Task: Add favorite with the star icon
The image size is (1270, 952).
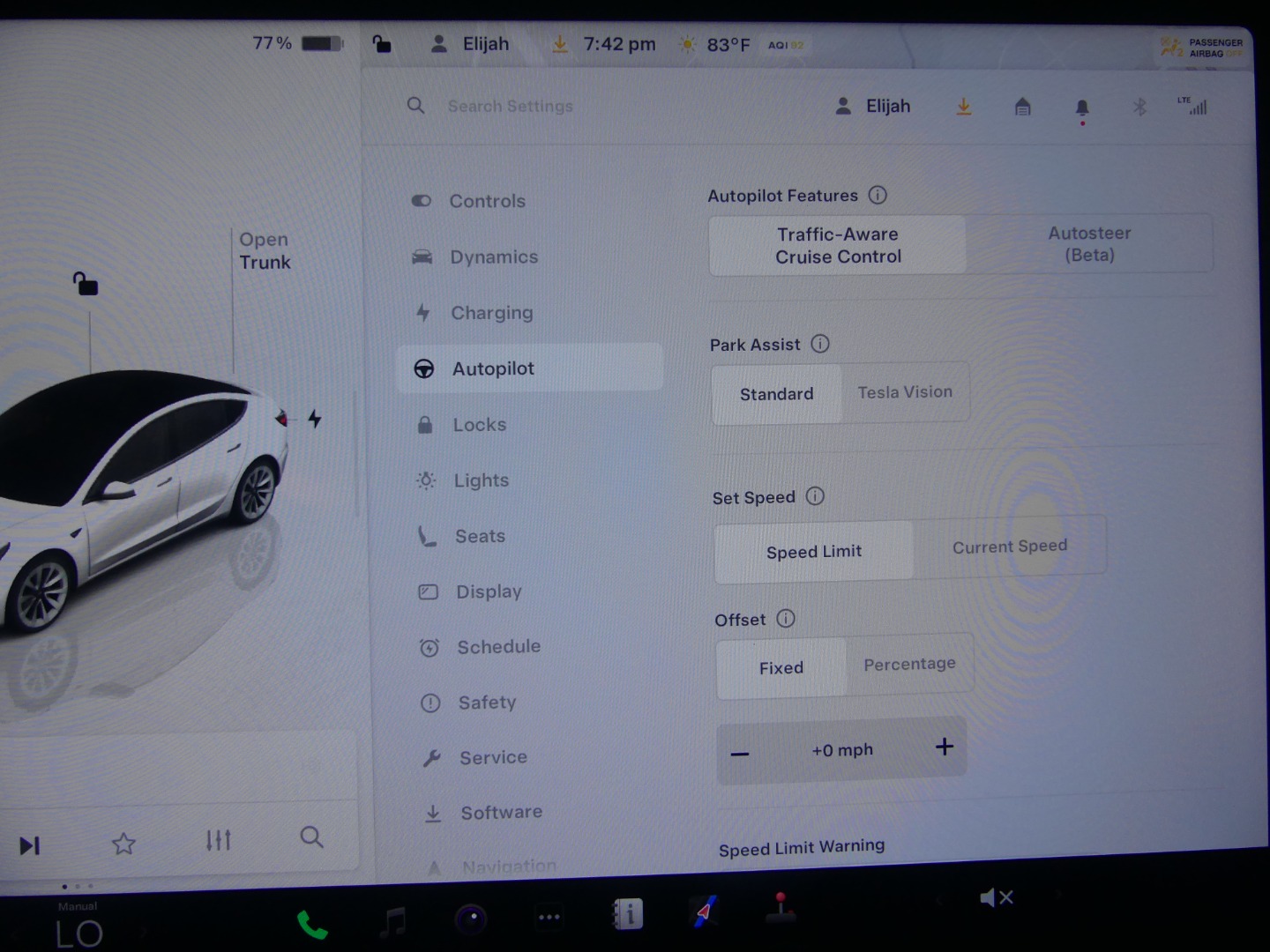Action: pyautogui.click(x=123, y=844)
